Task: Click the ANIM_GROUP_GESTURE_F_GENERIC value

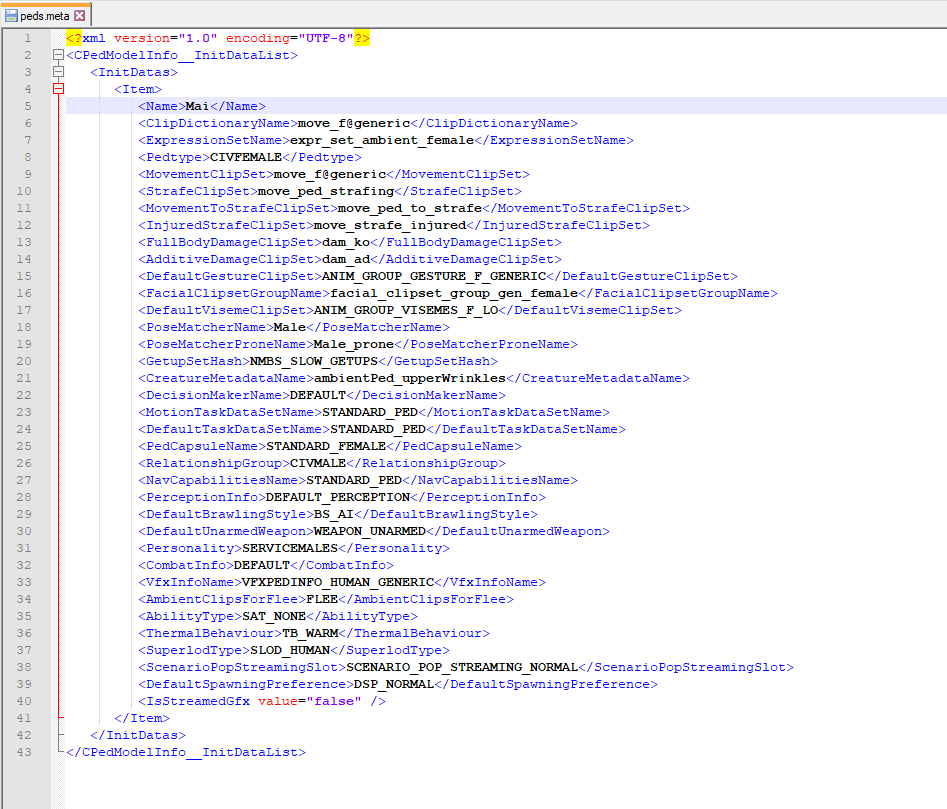Action: 434,276
